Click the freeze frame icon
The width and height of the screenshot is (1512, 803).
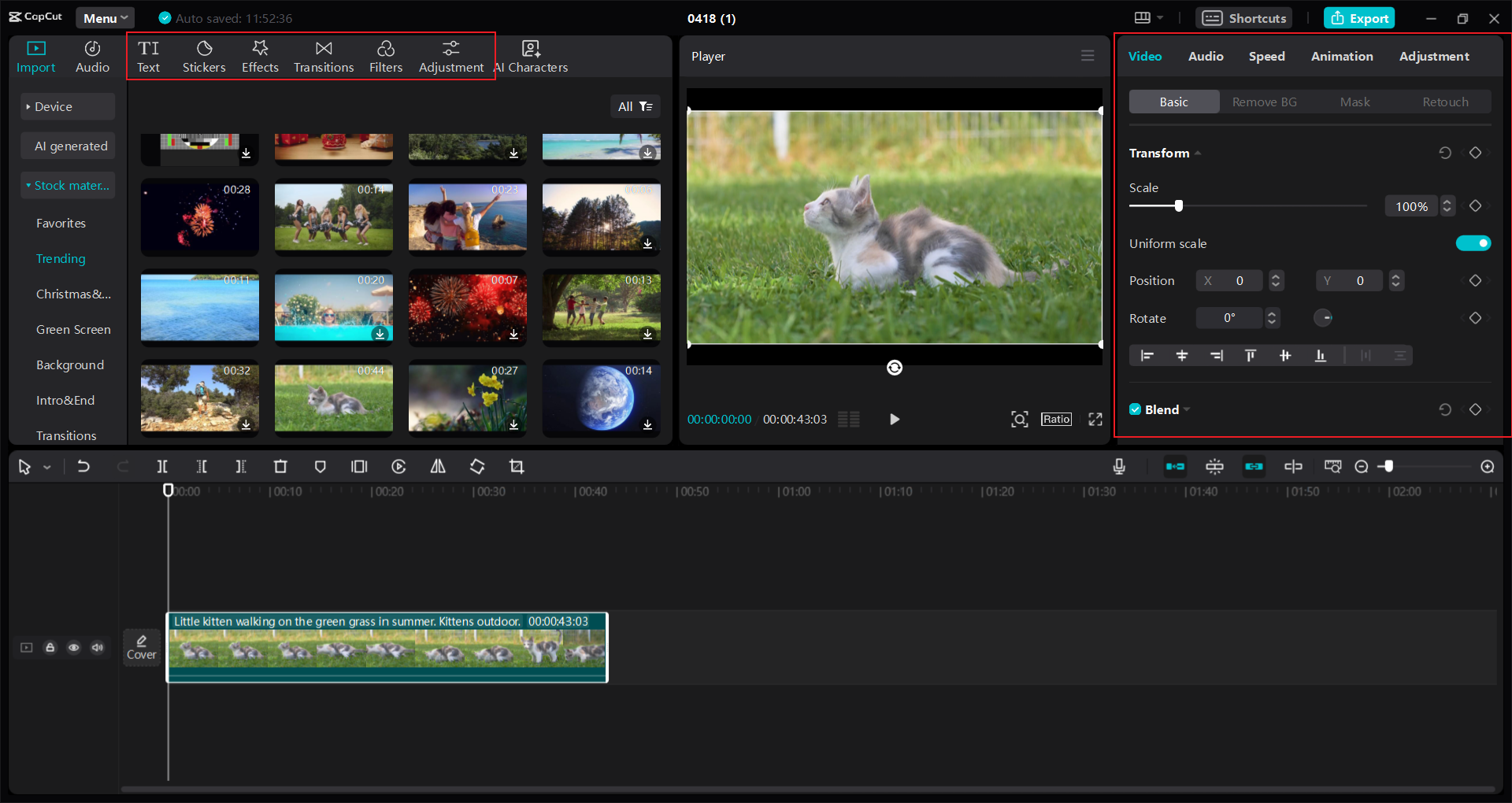pos(359,467)
